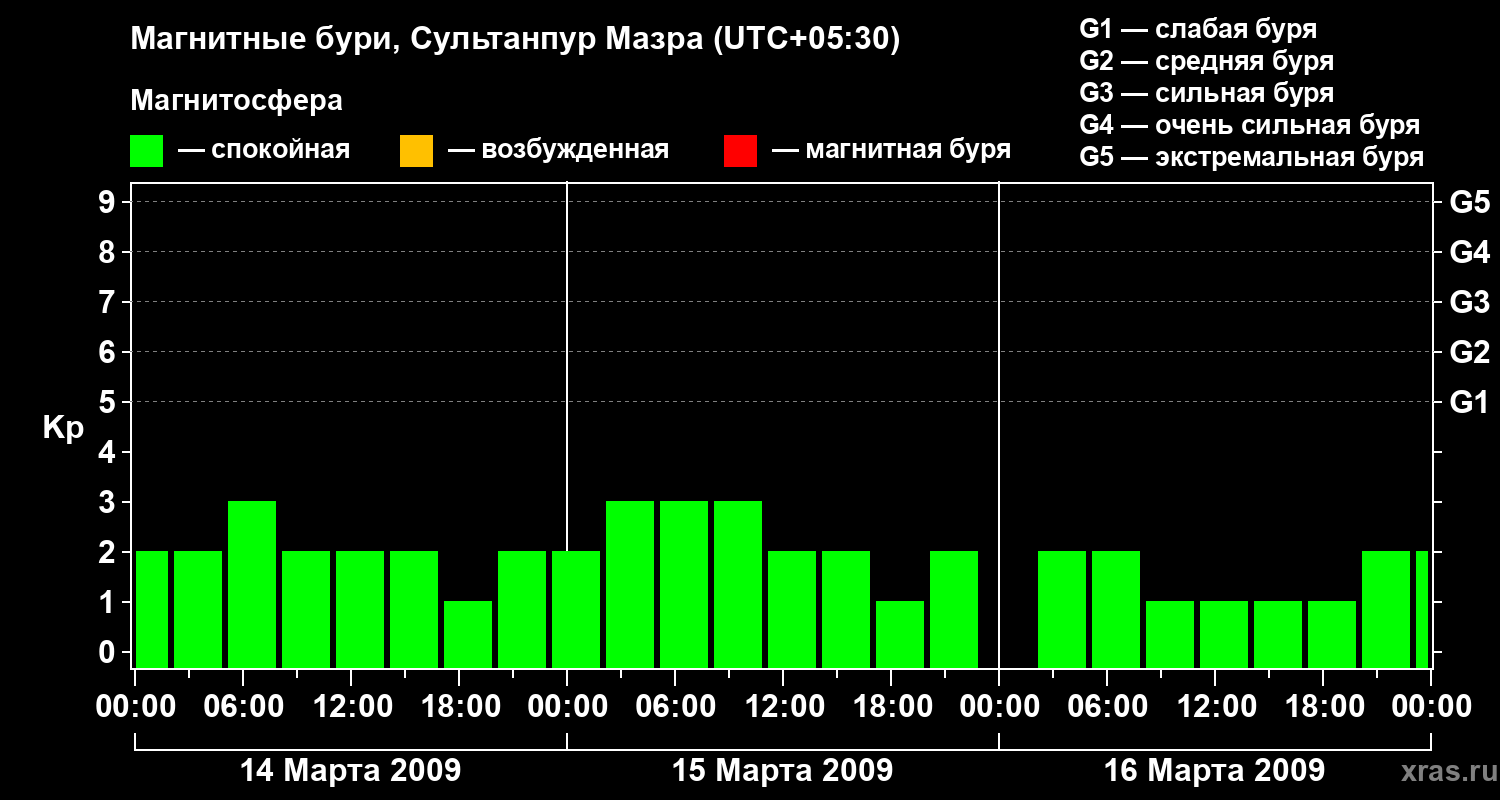
Task: Select the "15 Марта 2009" date label
Action: pyautogui.click(x=782, y=771)
